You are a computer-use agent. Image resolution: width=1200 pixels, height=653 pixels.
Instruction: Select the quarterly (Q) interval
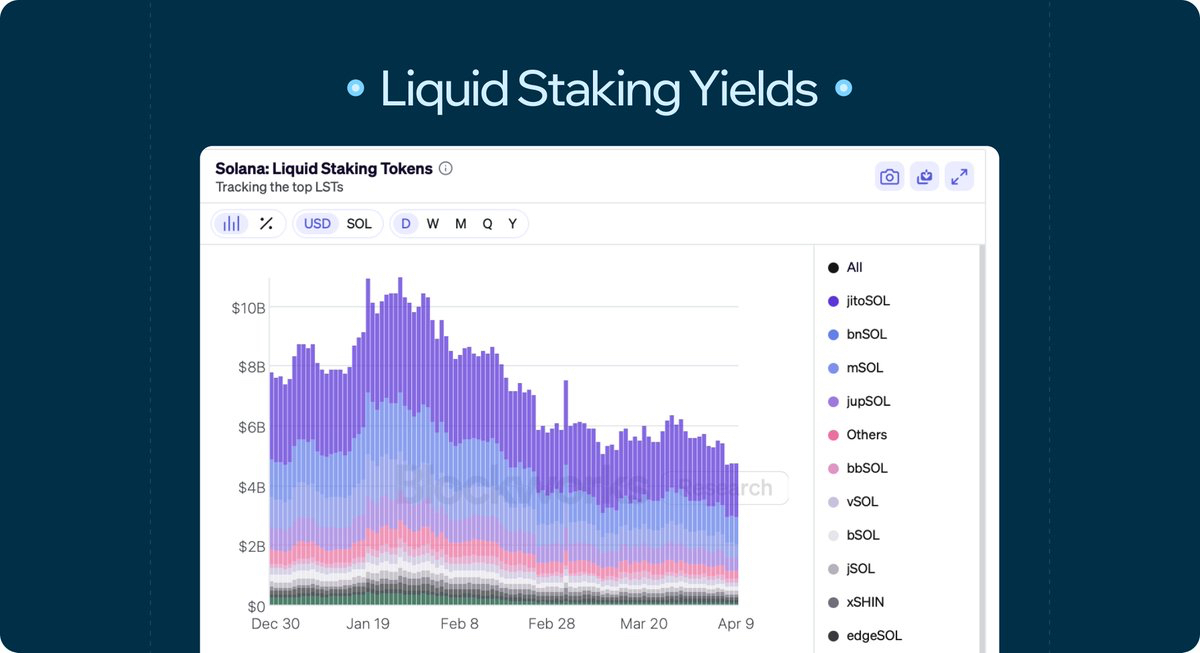[487, 224]
